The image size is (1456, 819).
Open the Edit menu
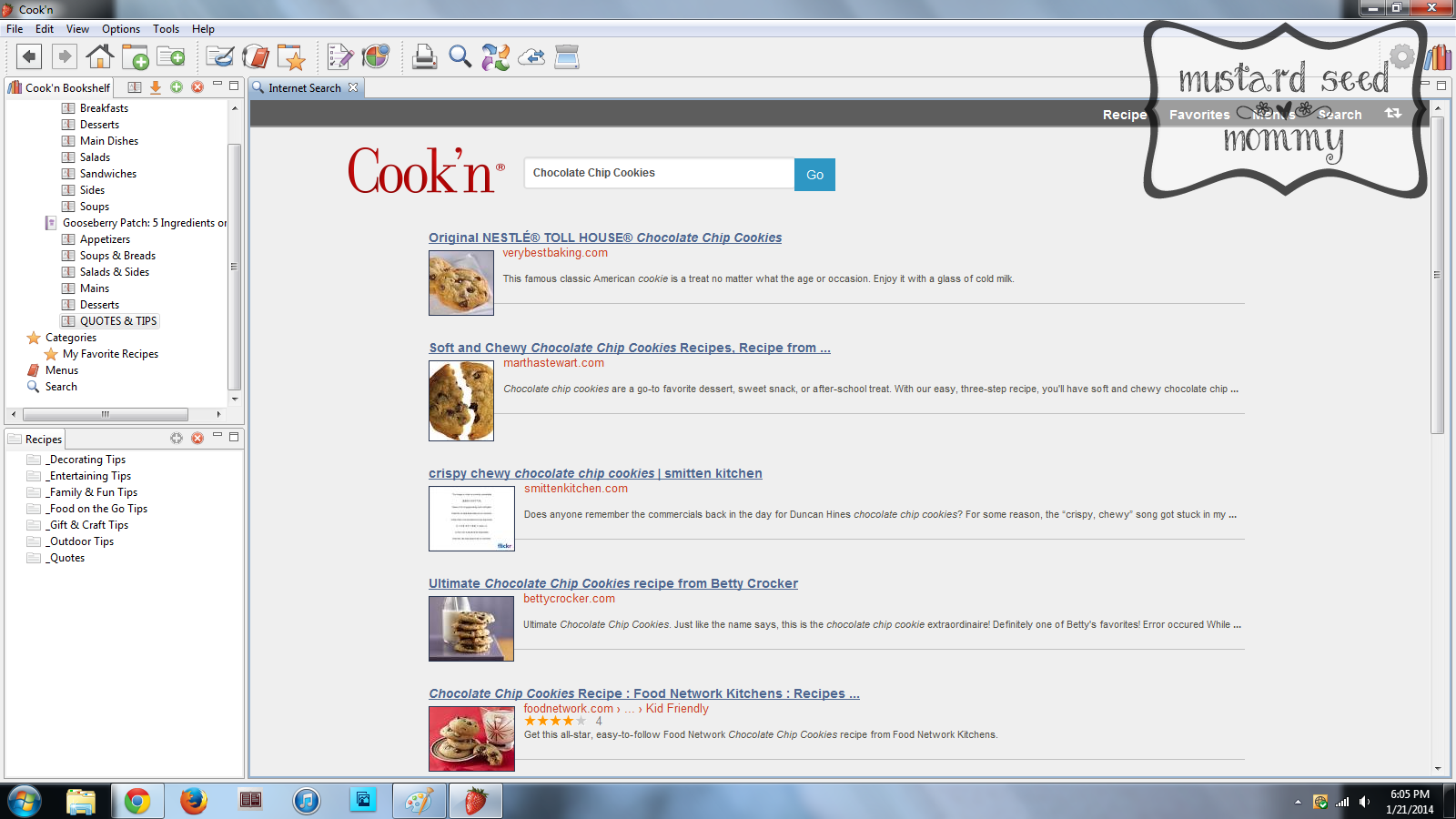coord(45,29)
